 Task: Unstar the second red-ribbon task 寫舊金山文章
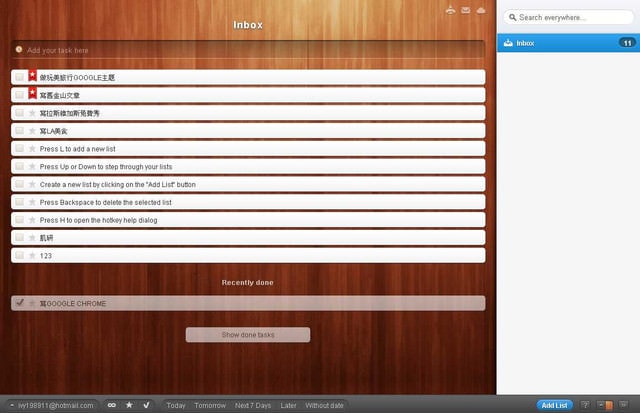click(32, 93)
